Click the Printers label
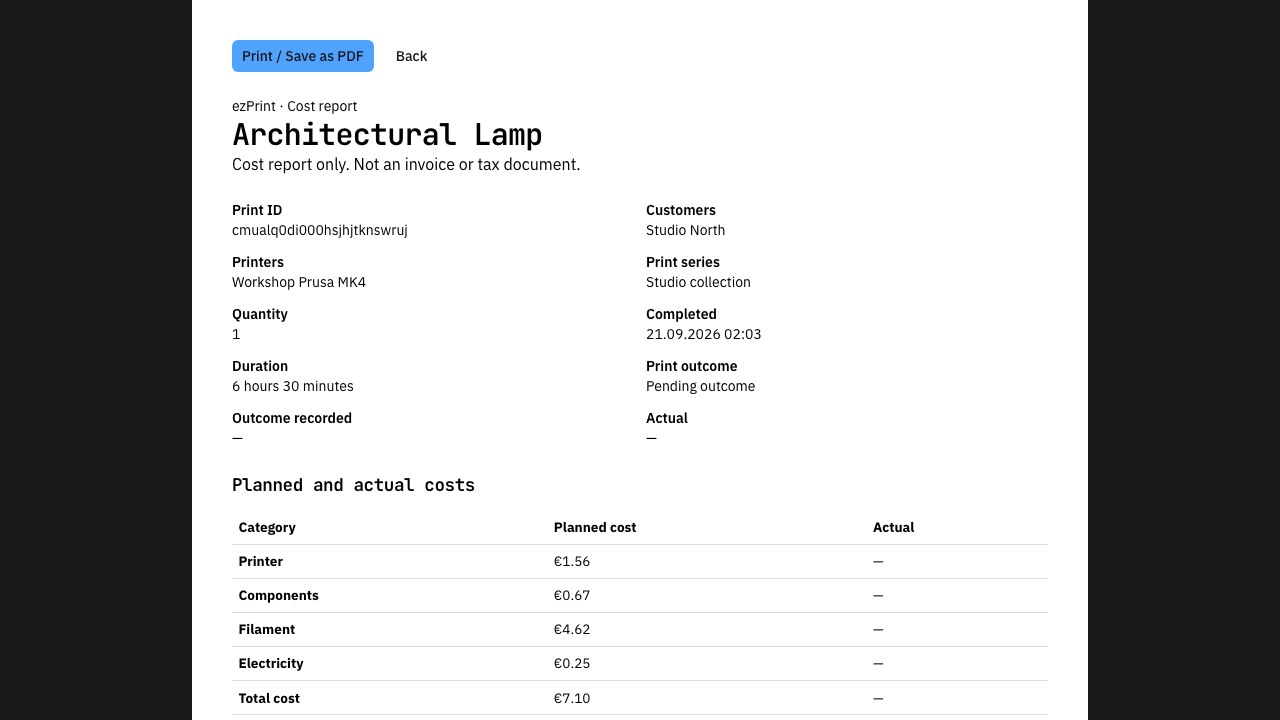 (x=258, y=262)
